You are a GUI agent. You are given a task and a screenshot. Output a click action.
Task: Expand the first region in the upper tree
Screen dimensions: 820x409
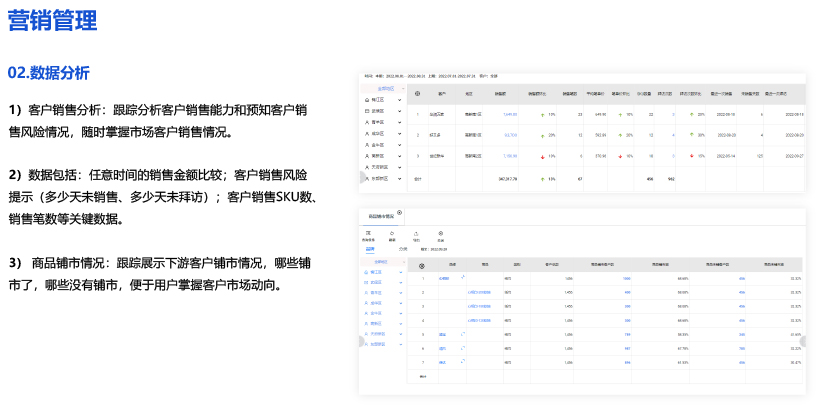click(400, 101)
